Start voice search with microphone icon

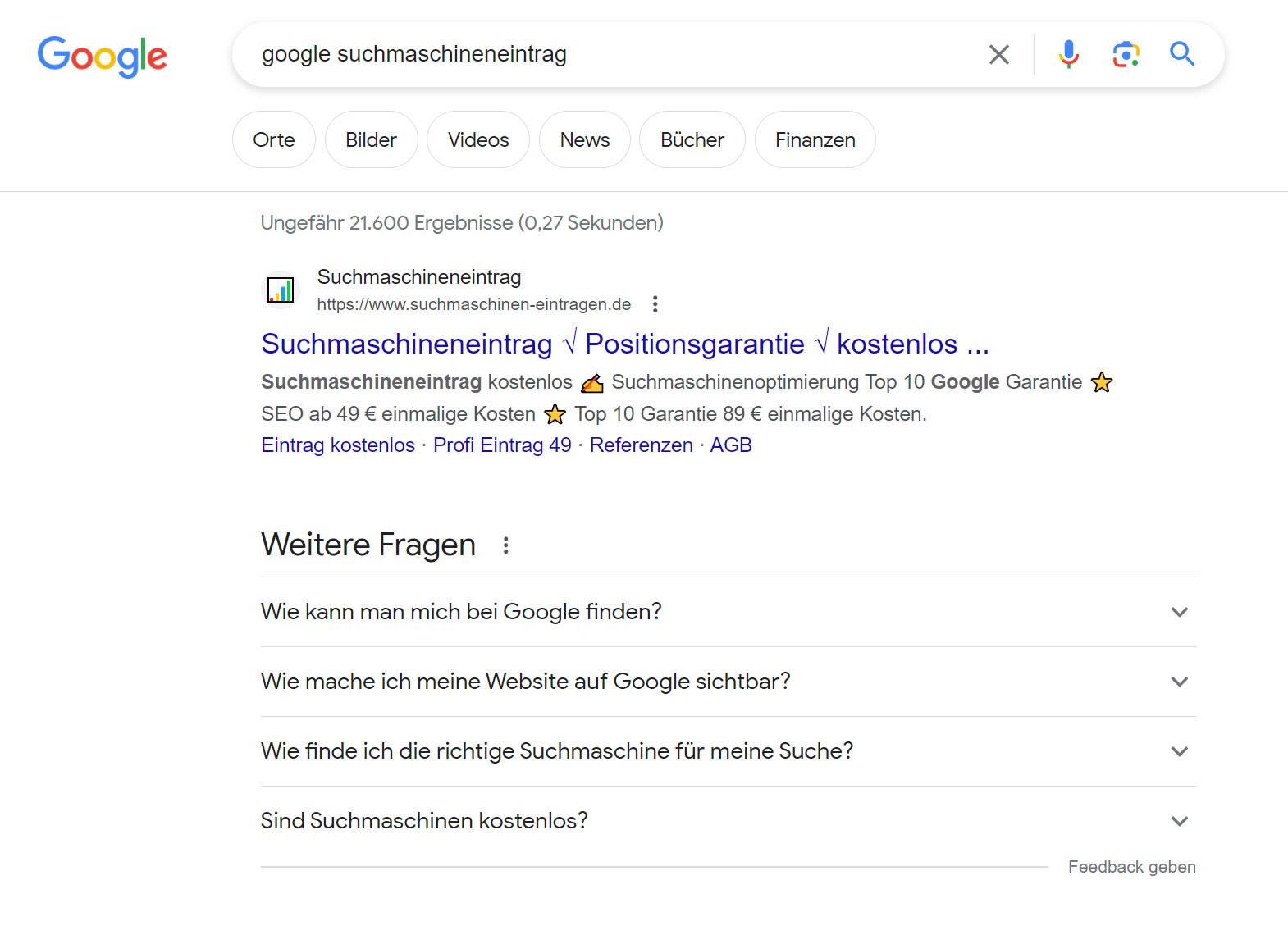[x=1068, y=55]
